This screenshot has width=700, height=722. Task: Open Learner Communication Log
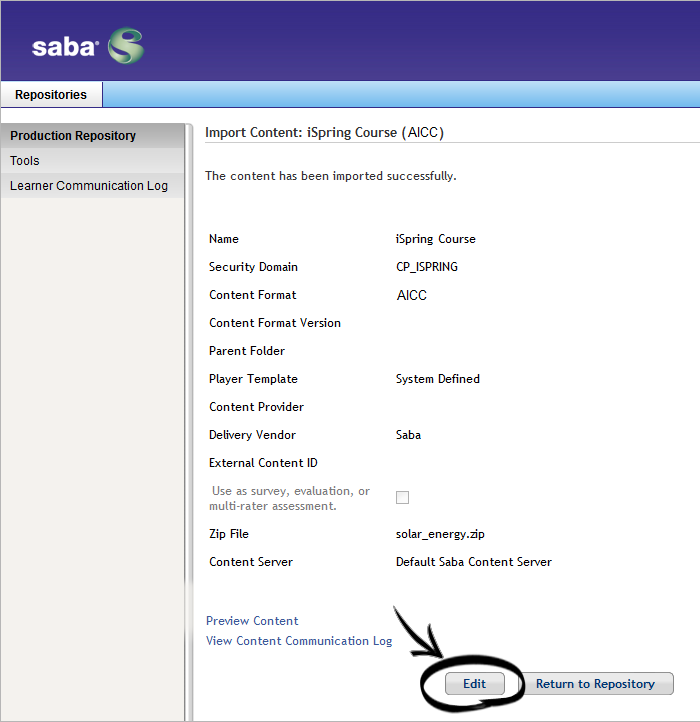(x=93, y=185)
